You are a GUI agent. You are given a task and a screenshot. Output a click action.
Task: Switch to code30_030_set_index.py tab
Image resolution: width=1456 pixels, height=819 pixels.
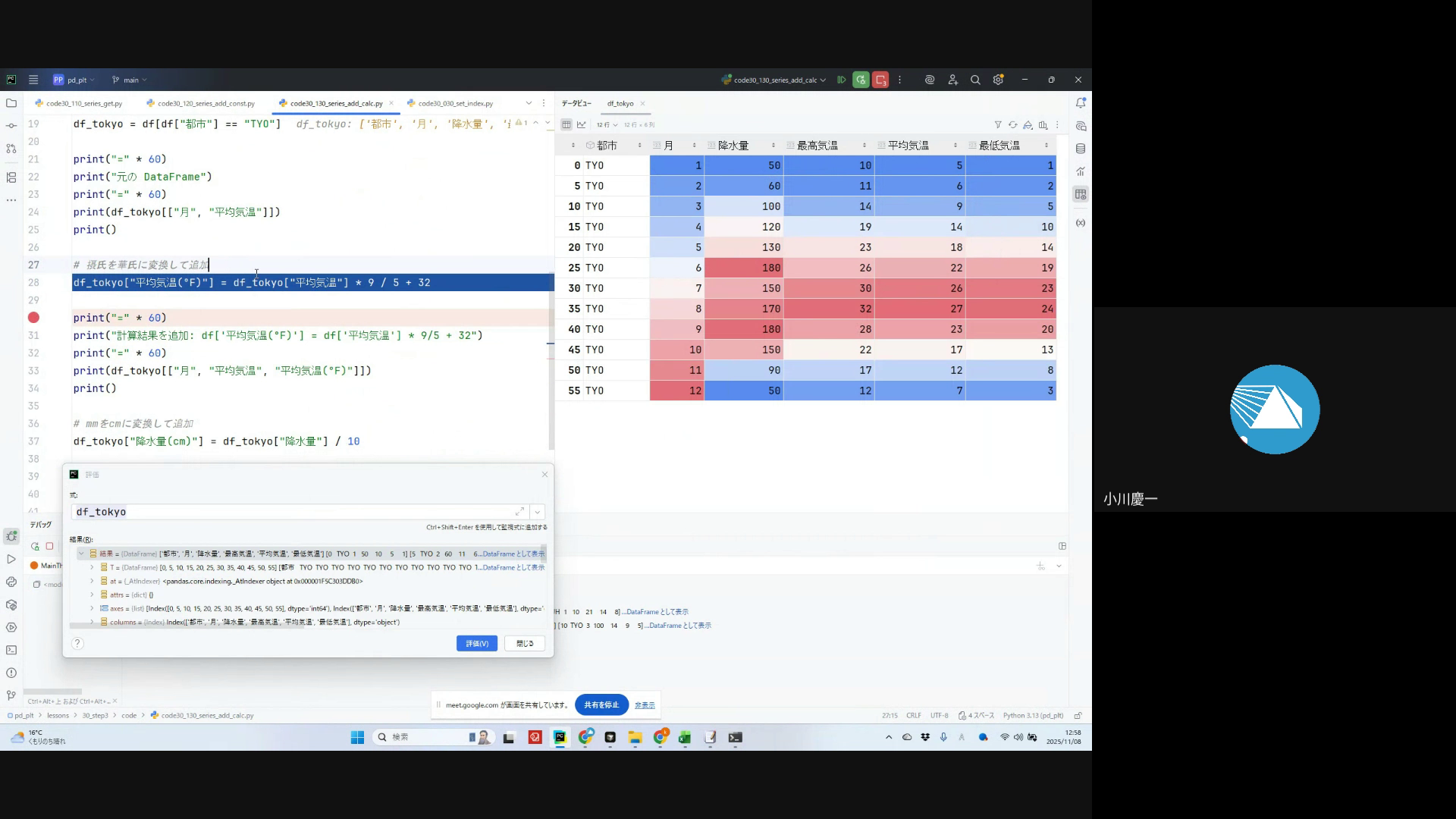point(455,103)
